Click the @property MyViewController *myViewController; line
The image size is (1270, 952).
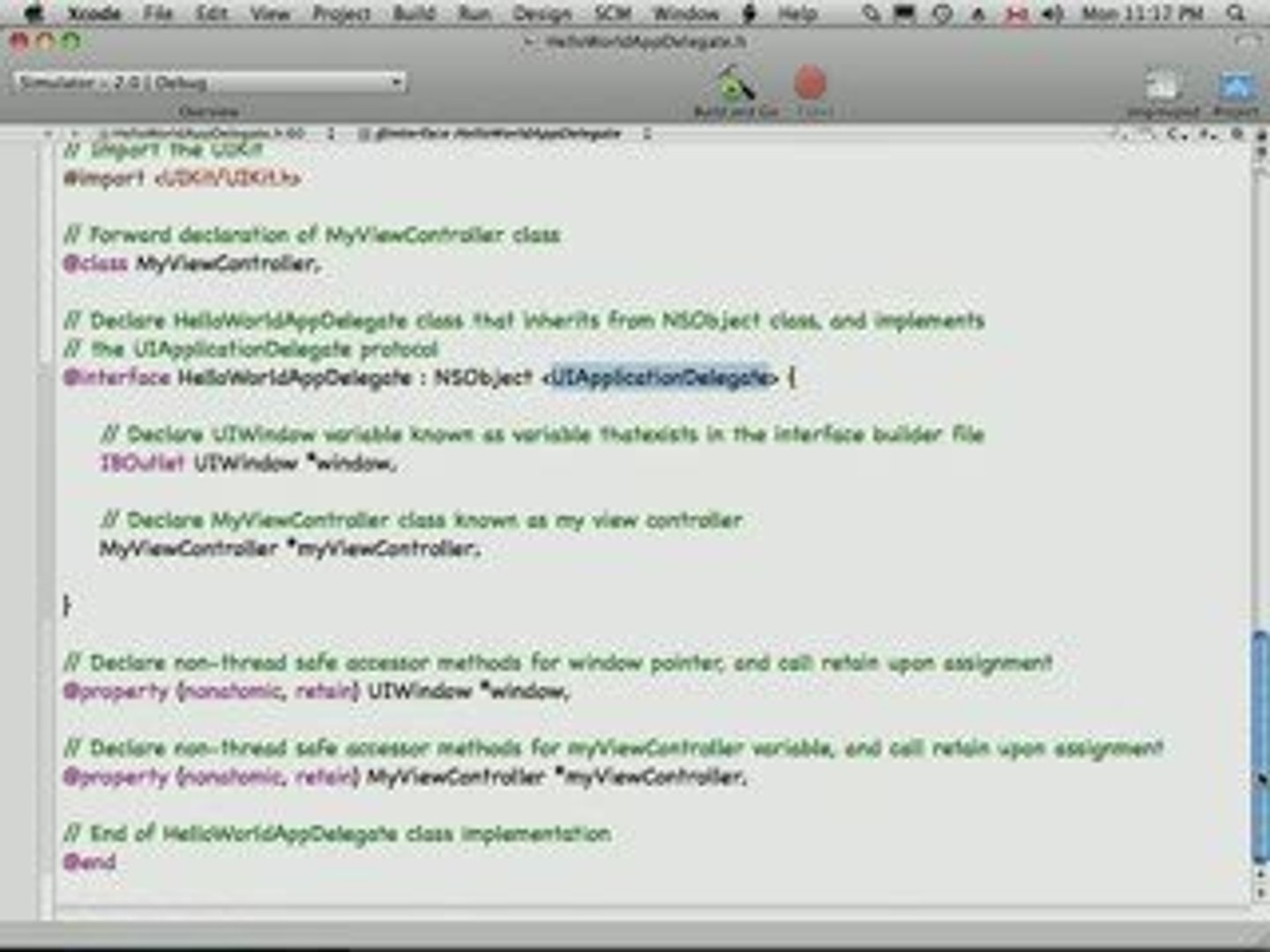coord(405,777)
